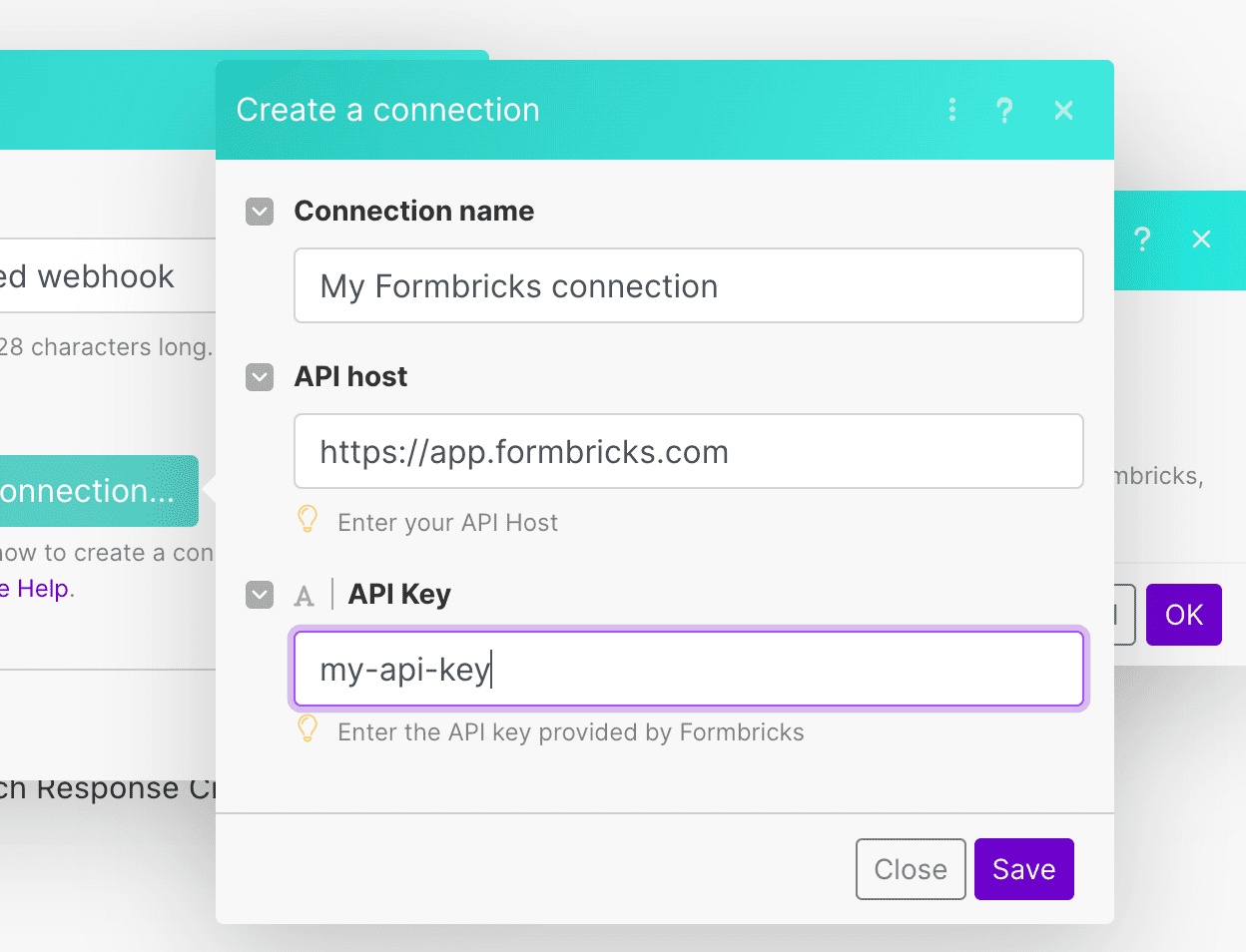Focus the API host text field

[688, 452]
